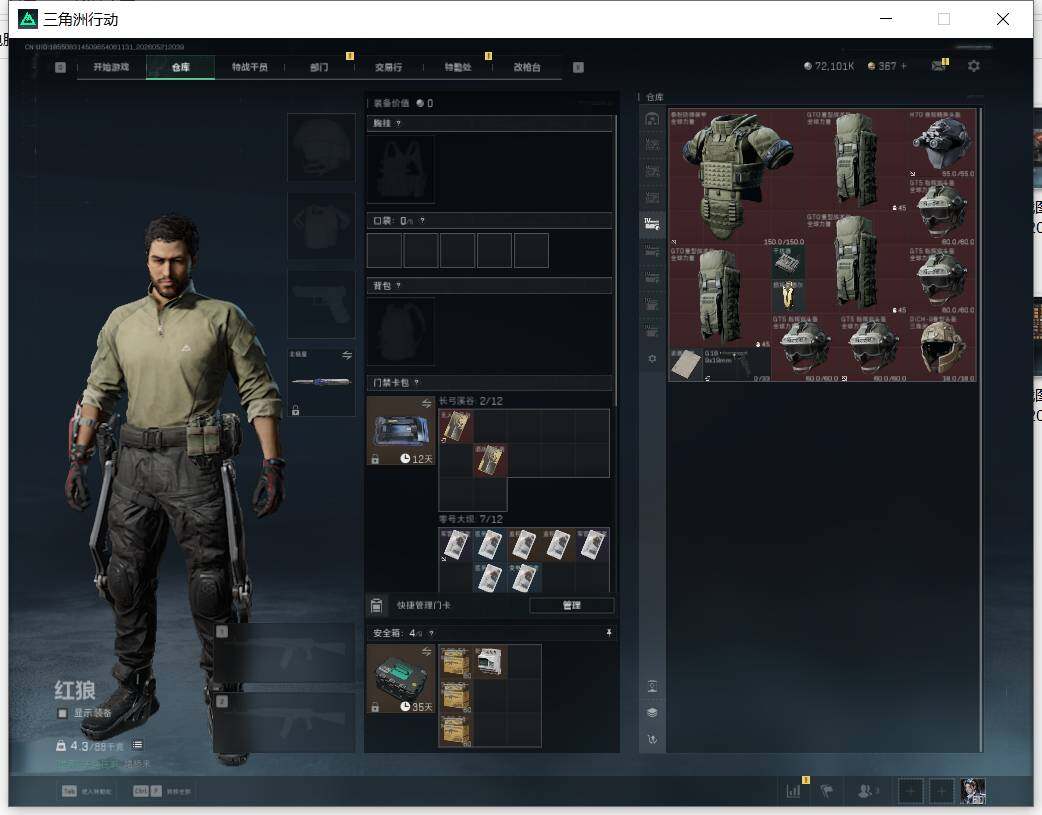The image size is (1042, 815).
Task: Select the H70 night-vision helmet
Action: click(942, 143)
